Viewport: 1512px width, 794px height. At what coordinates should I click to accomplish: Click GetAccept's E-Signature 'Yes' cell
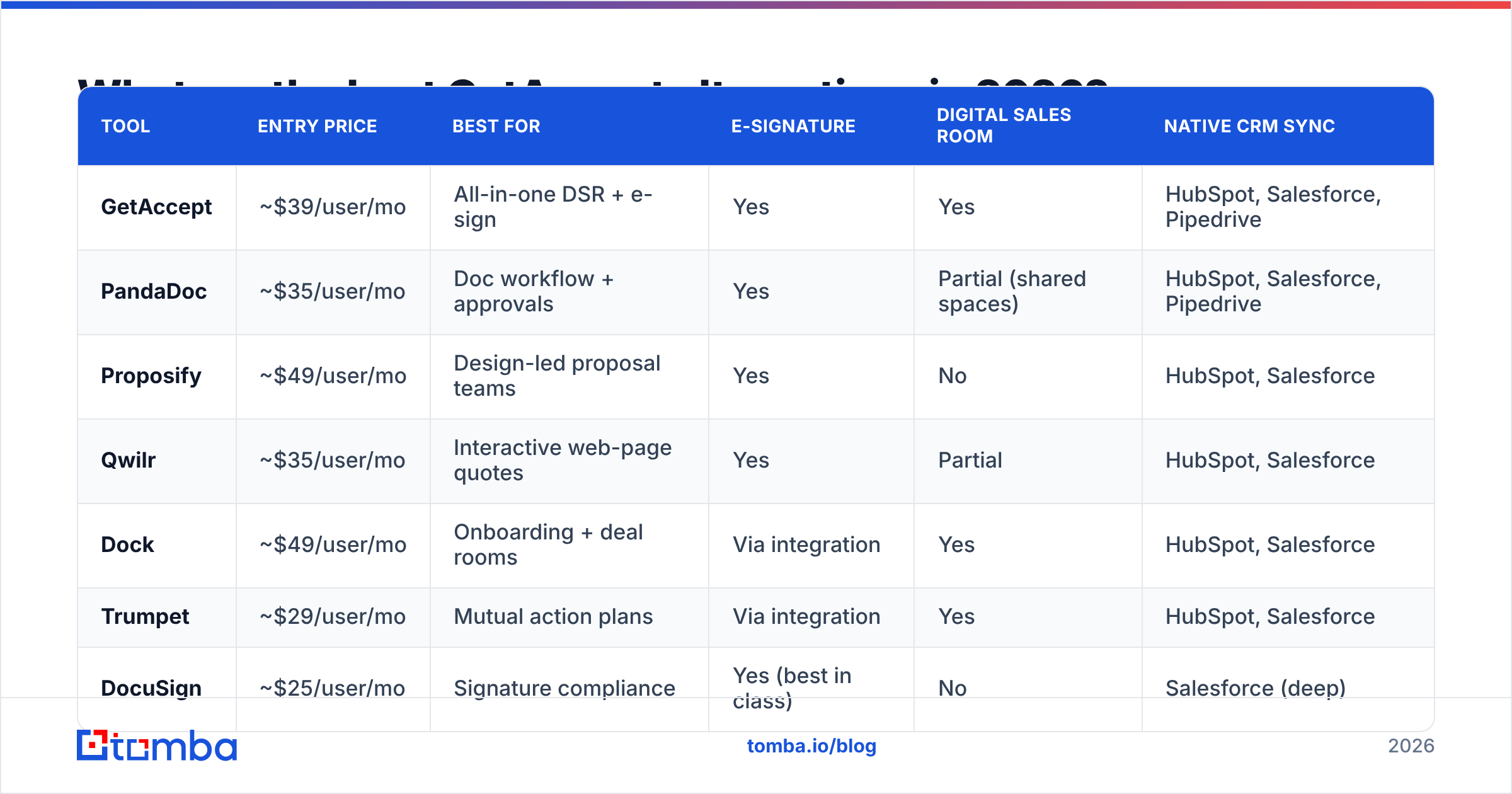(x=811, y=207)
